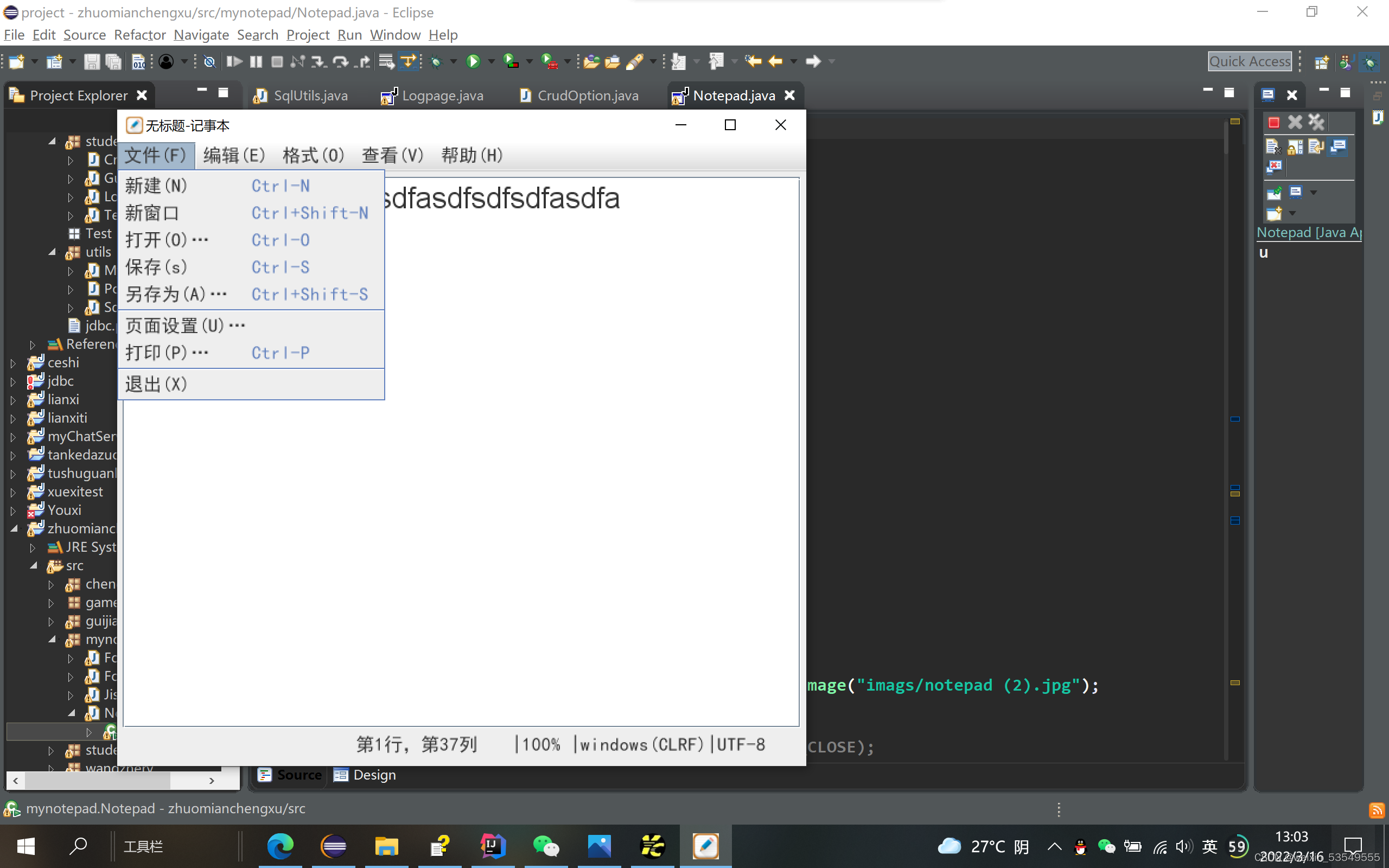This screenshot has height=868, width=1389.
Task: Run the application with the green Run icon
Action: click(474, 61)
